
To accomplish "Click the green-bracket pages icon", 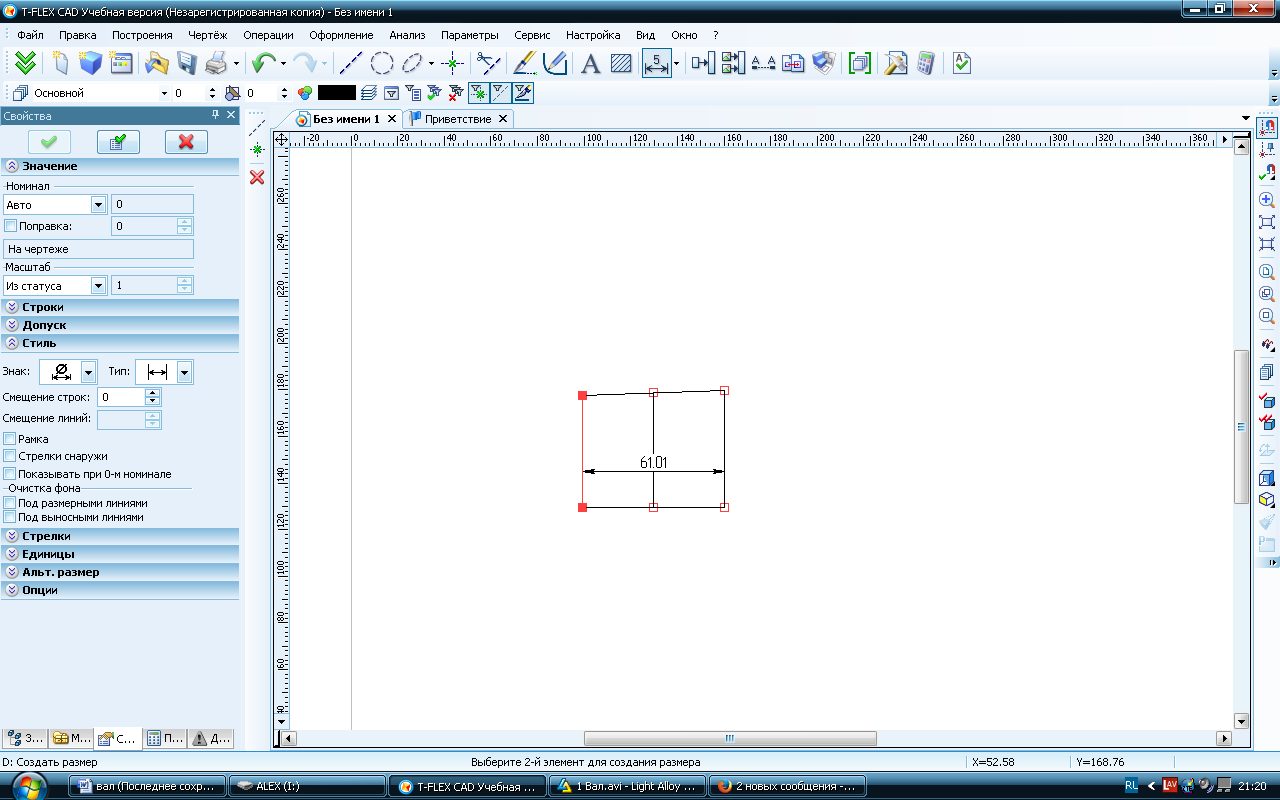I will click(x=859, y=63).
